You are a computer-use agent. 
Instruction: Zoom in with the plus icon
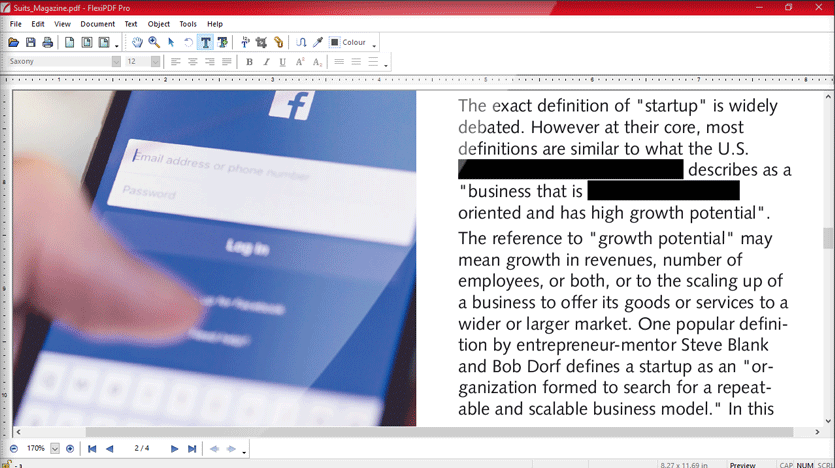70,449
